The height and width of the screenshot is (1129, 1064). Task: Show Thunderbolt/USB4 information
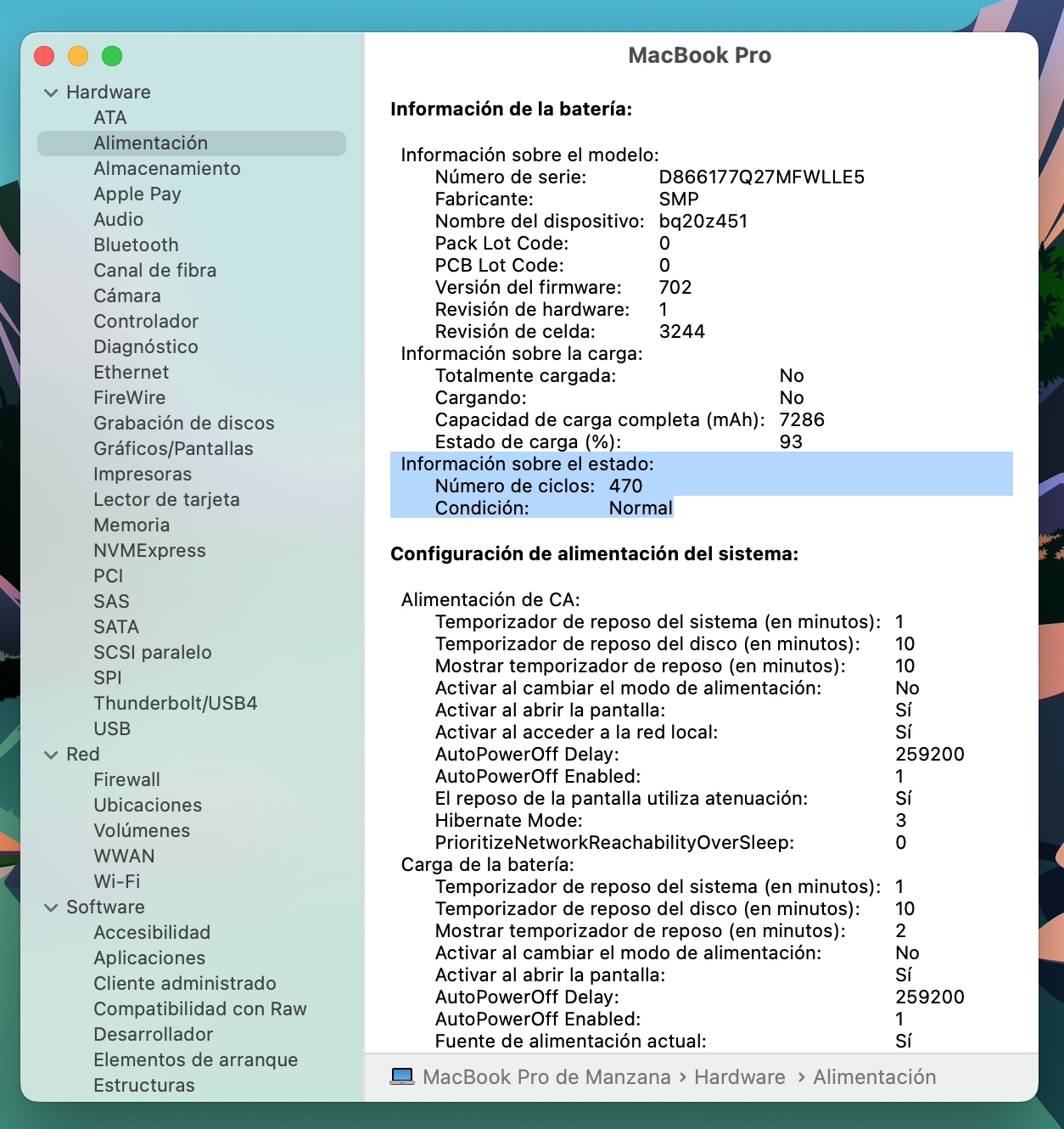pos(175,704)
